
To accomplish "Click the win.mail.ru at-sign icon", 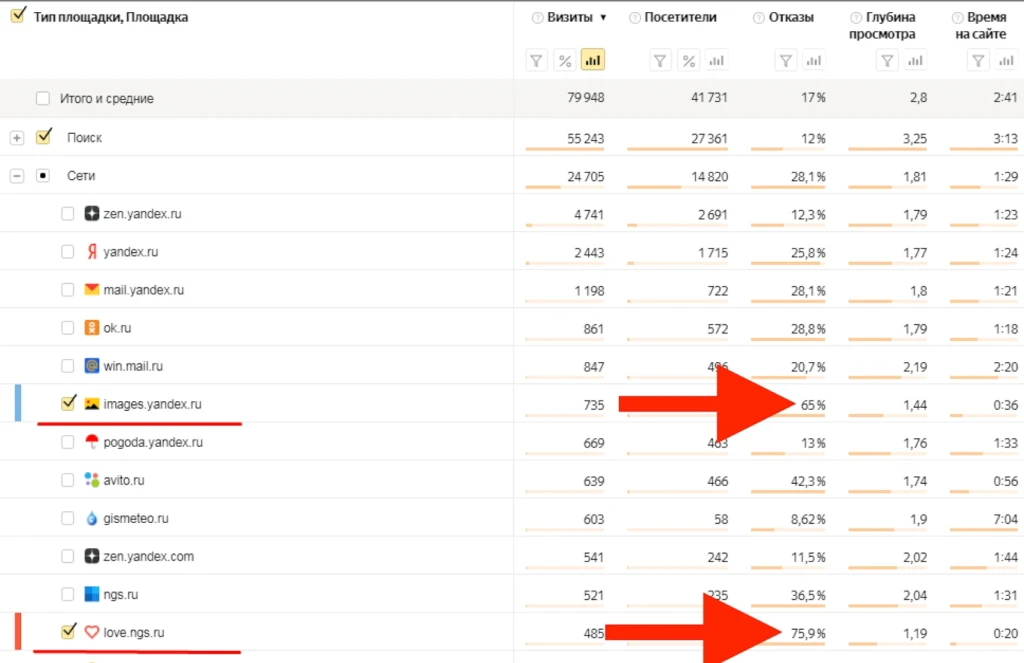I will pyautogui.click(x=91, y=365).
